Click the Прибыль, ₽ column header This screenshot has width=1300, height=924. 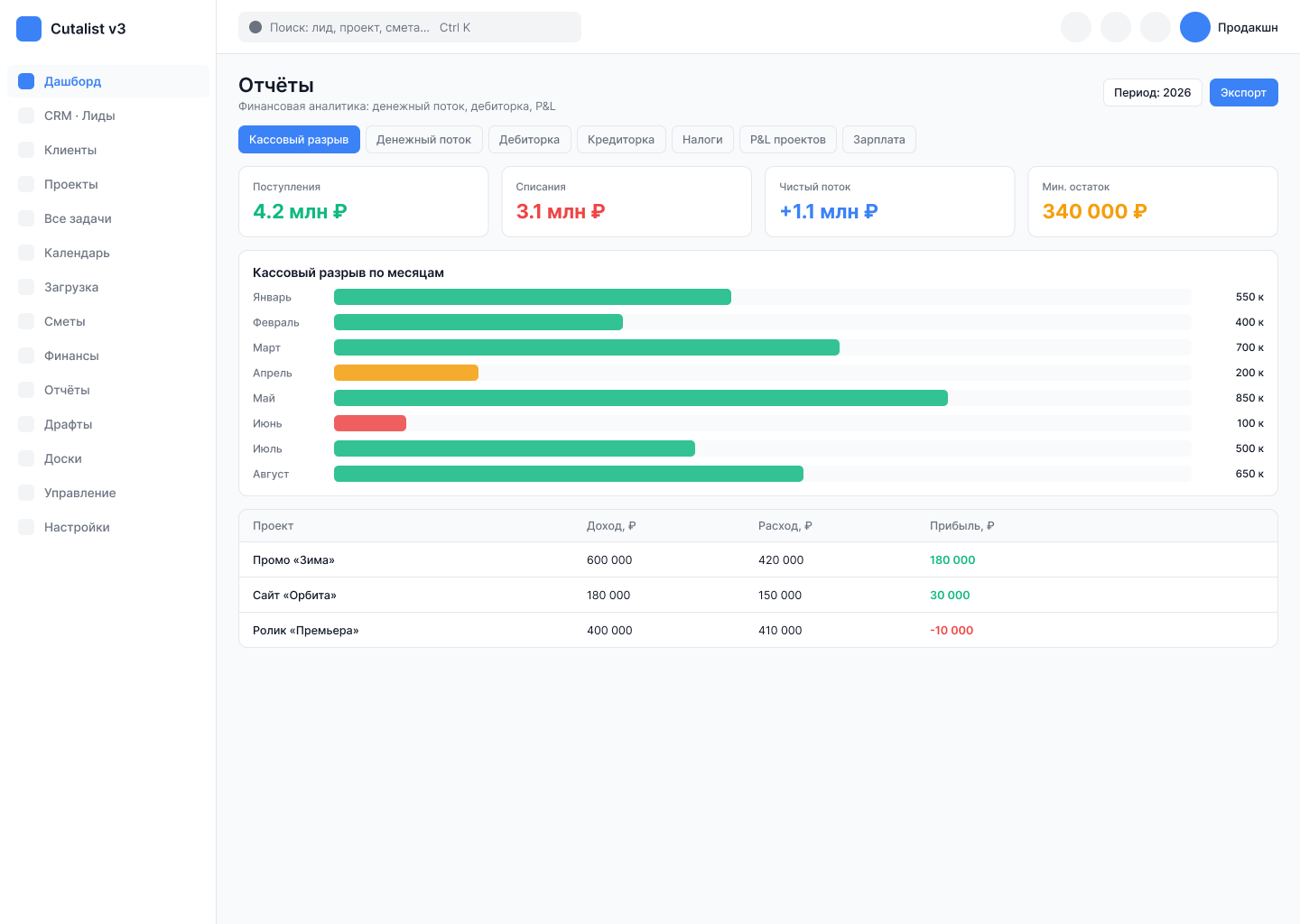[962, 526]
